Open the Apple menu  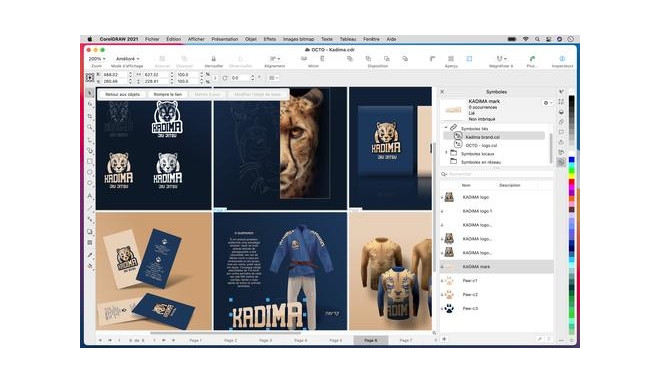coord(90,39)
